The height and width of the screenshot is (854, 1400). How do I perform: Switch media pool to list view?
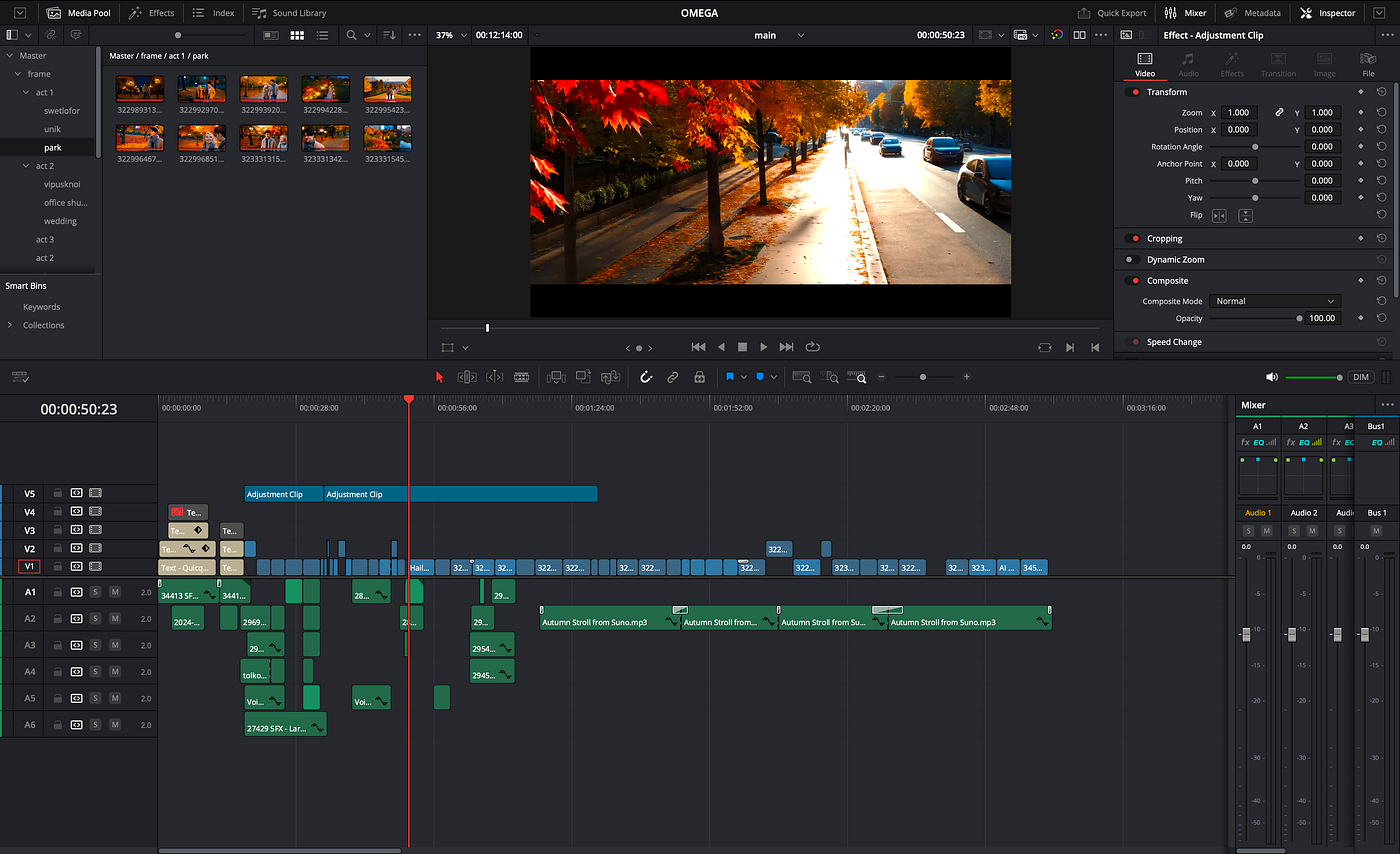(322, 35)
